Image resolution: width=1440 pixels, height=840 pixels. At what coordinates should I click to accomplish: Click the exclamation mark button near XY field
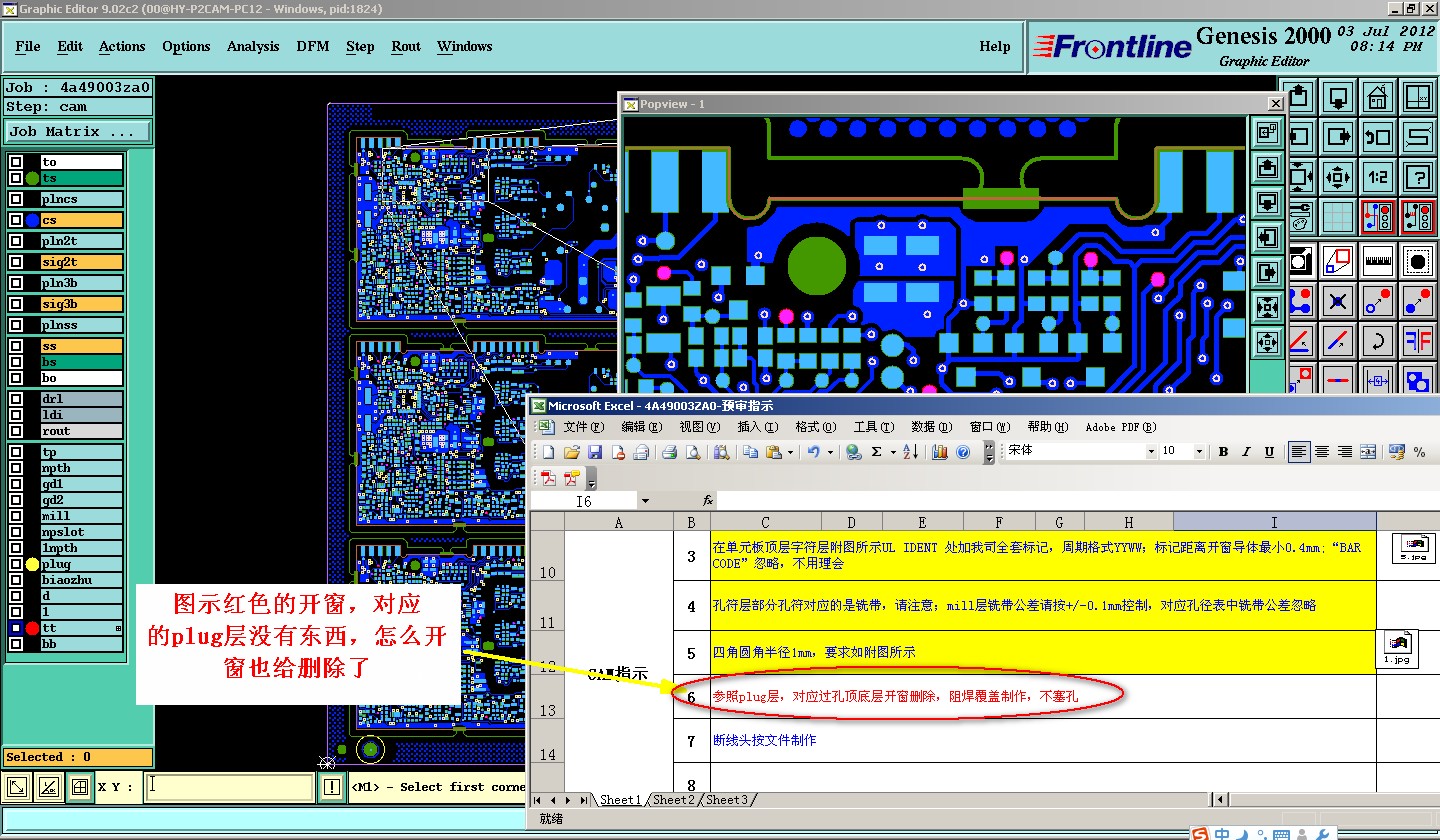[332, 787]
